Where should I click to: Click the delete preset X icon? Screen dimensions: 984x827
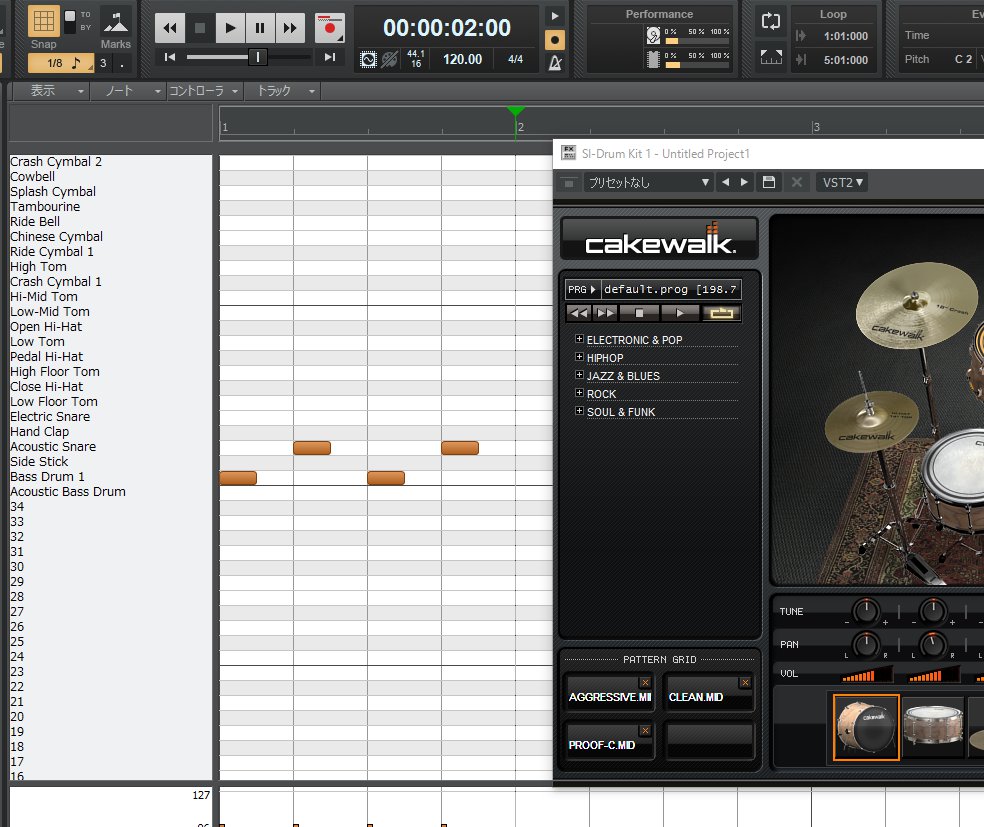click(x=797, y=182)
